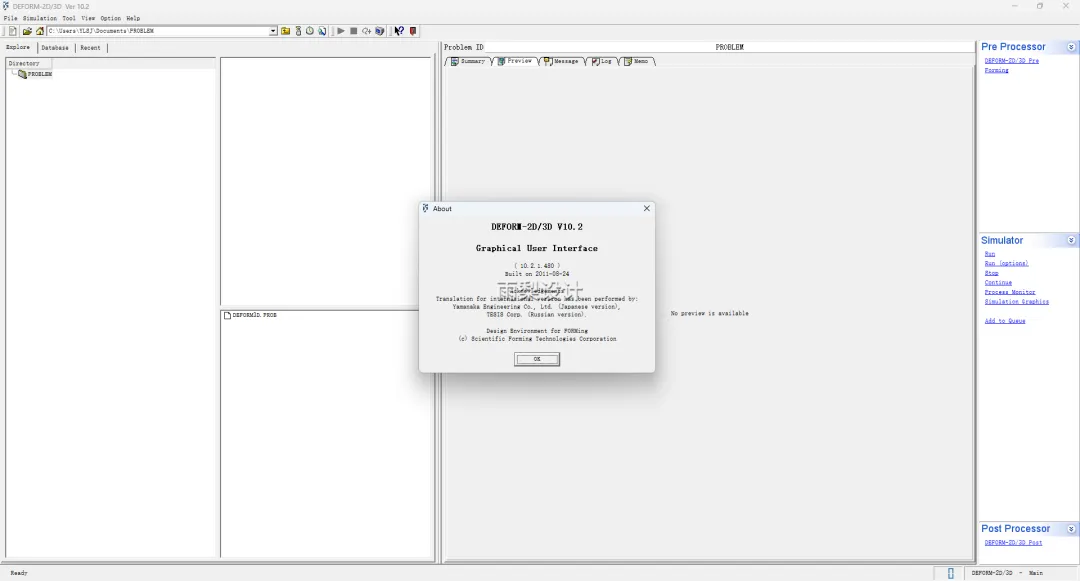Switch to the Database tab
1080x581 pixels.
[55, 47]
